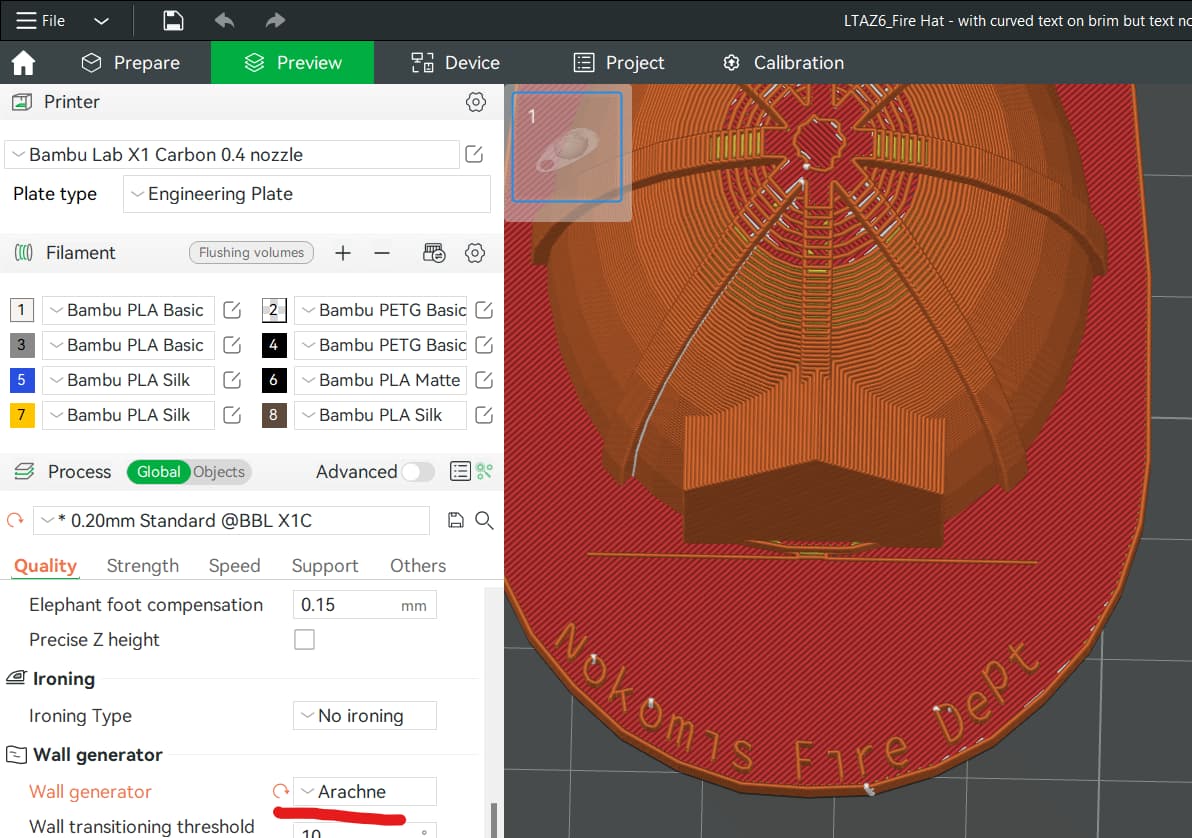Expand the File menu arrow

[x=101, y=21]
